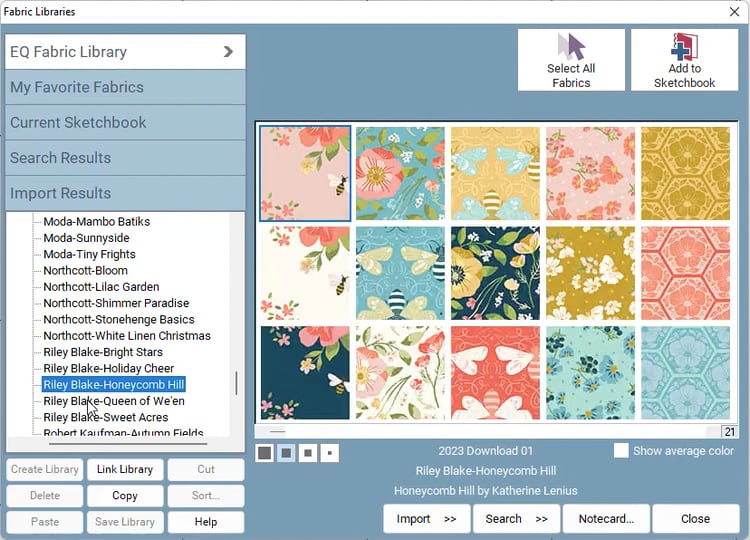Select Northcott-Shimmer Paradise in the tree
The height and width of the screenshot is (540, 750).
click(116, 303)
